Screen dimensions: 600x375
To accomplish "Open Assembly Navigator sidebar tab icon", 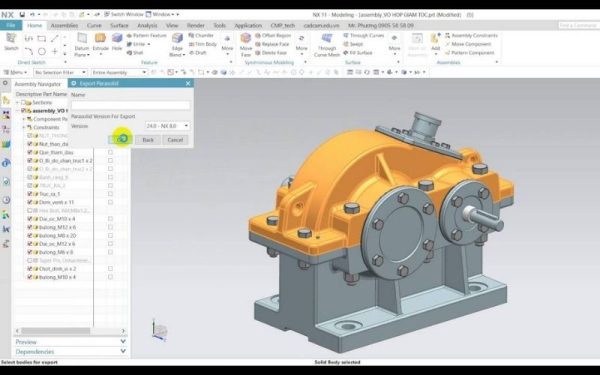I will 6,101.
